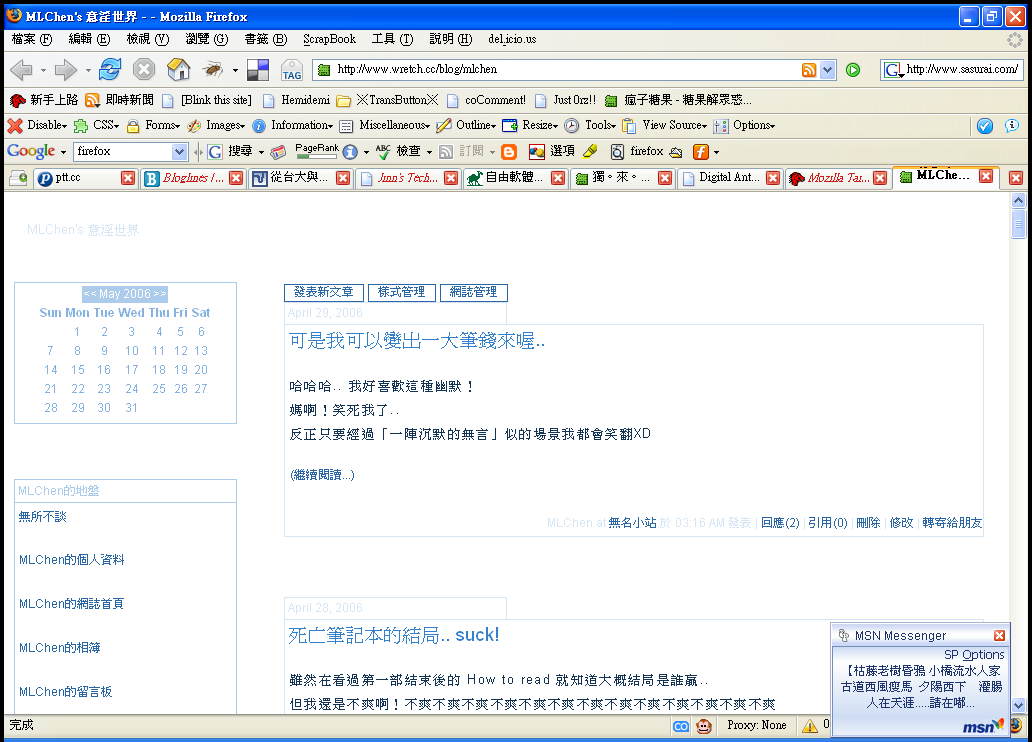Expand the Google search box dropdown arrow
Viewport: 1032px width, 742px height.
179,152
